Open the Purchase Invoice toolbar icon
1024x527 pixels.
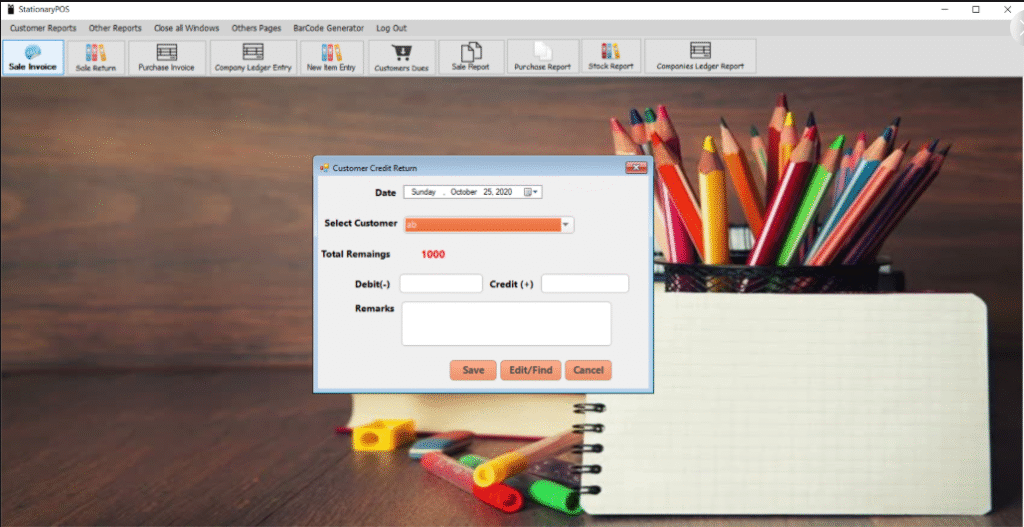click(167, 57)
